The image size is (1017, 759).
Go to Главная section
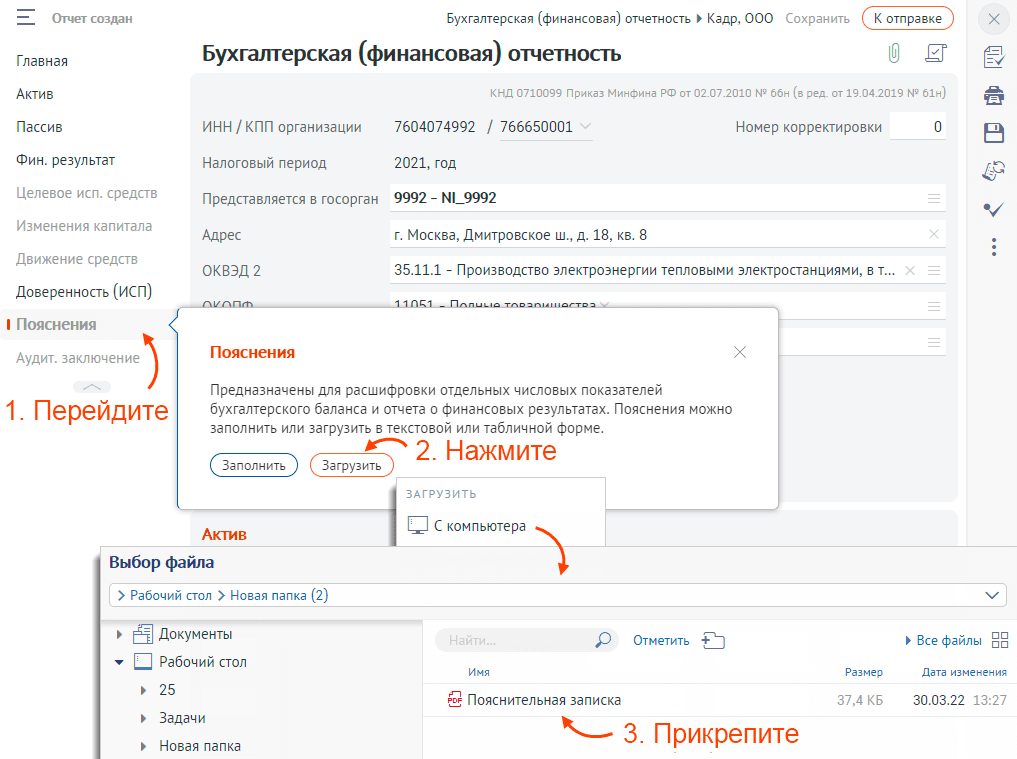pos(42,61)
